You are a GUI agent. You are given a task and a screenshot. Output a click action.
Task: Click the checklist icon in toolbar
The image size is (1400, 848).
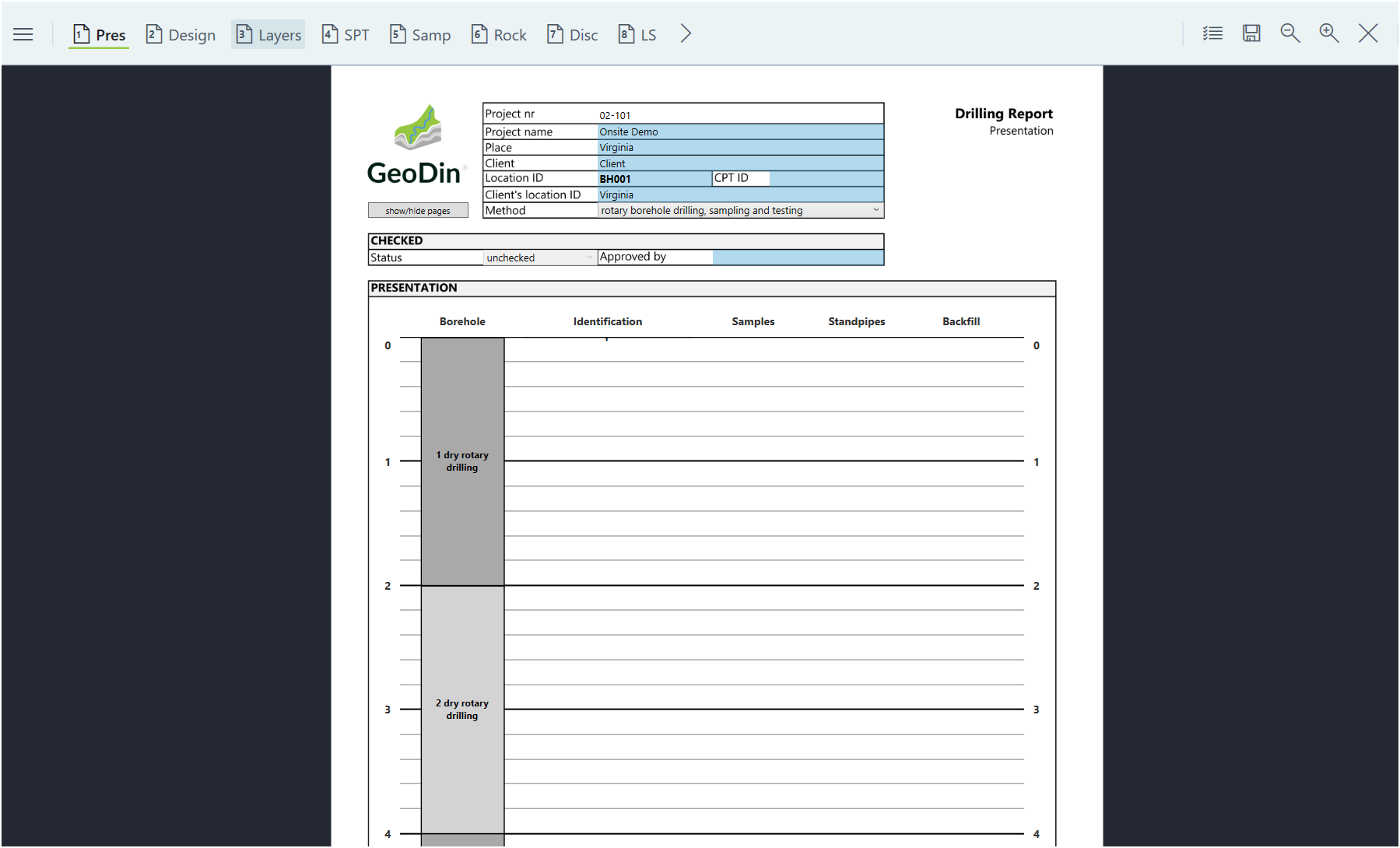[x=1212, y=33]
